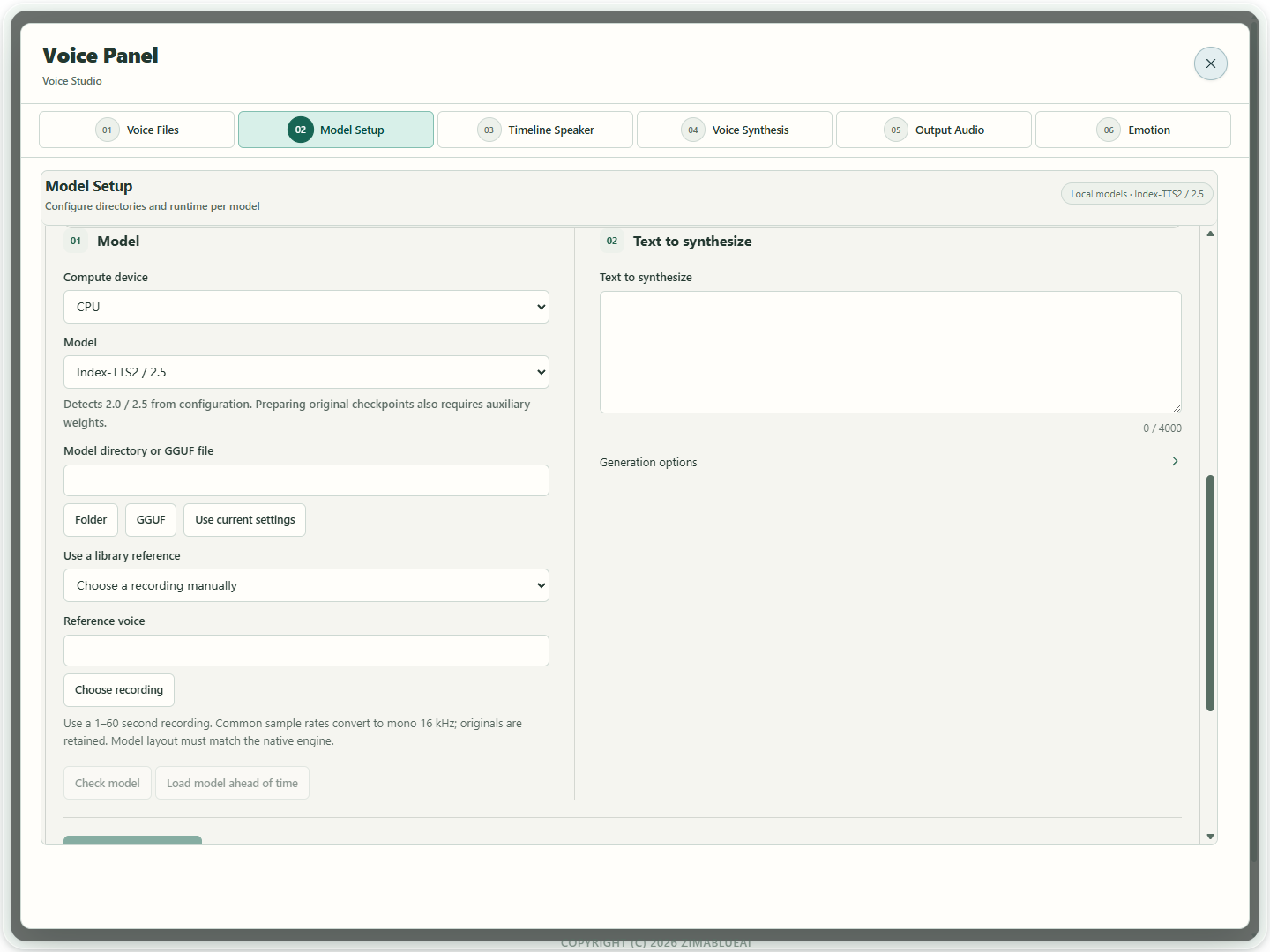Click Load model ahead of time

click(232, 783)
